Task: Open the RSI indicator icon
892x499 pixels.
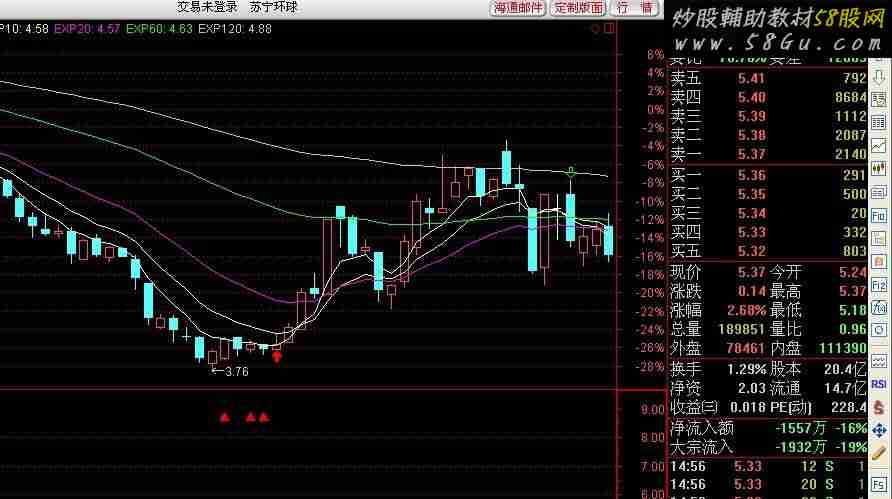Action: [879, 384]
